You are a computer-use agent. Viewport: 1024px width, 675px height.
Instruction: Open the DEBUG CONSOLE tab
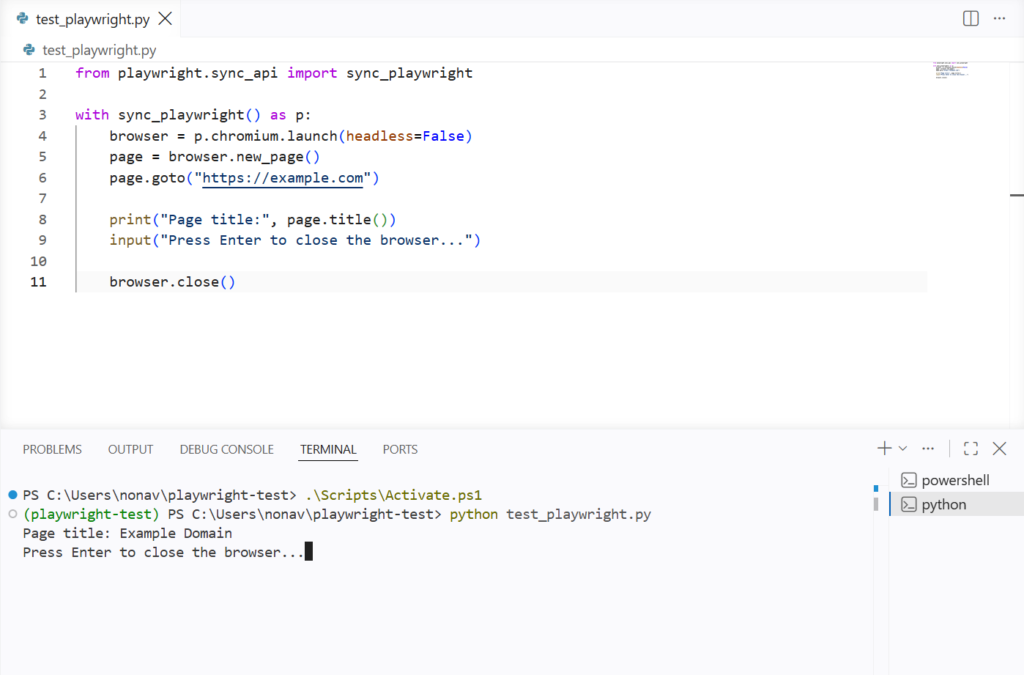pyautogui.click(x=227, y=449)
